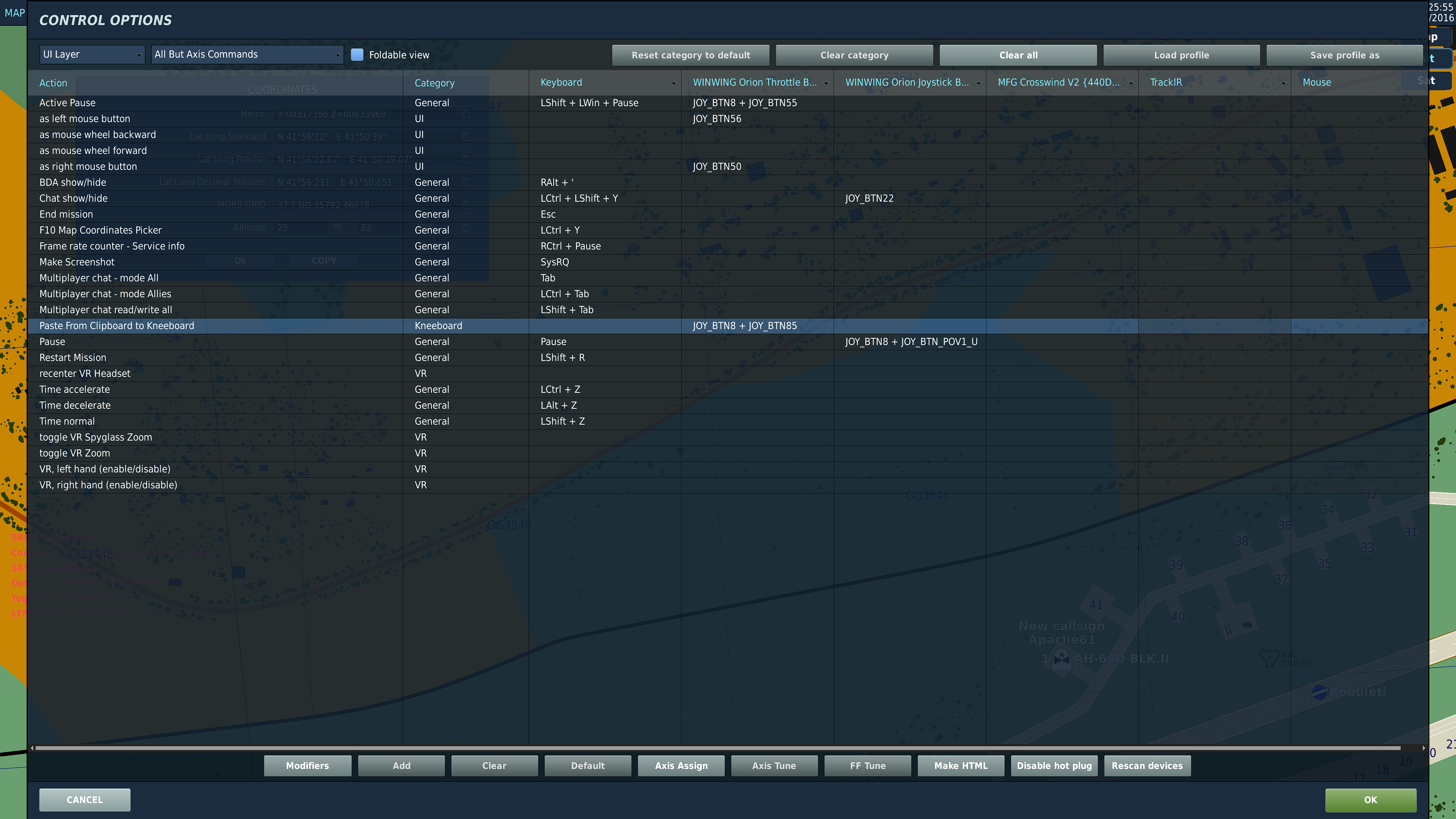Select VR, left hand (enable/disable) row
This screenshot has width=1456, height=819.
(x=728, y=469)
